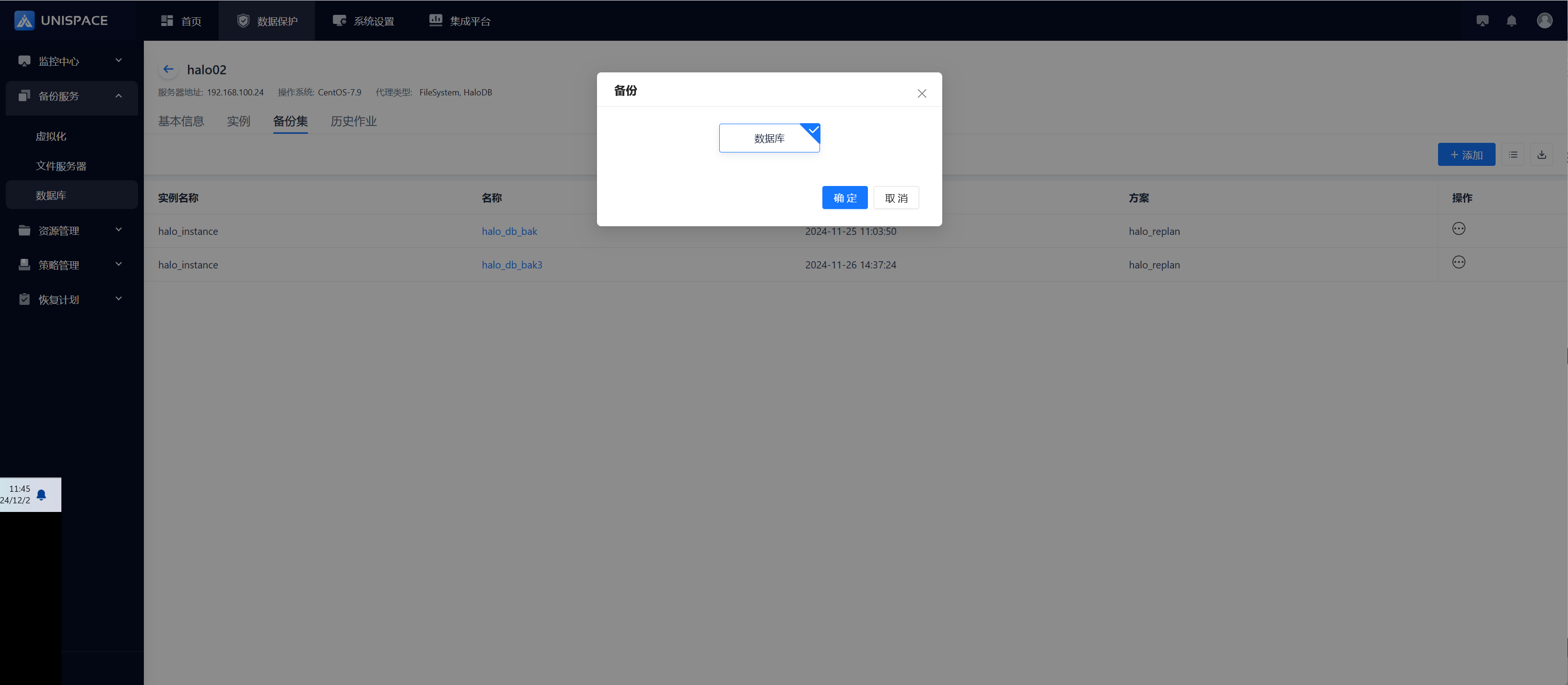Viewport: 1568px width, 685px height.
Task: Click the back arrow next to halo02
Action: tap(169, 70)
